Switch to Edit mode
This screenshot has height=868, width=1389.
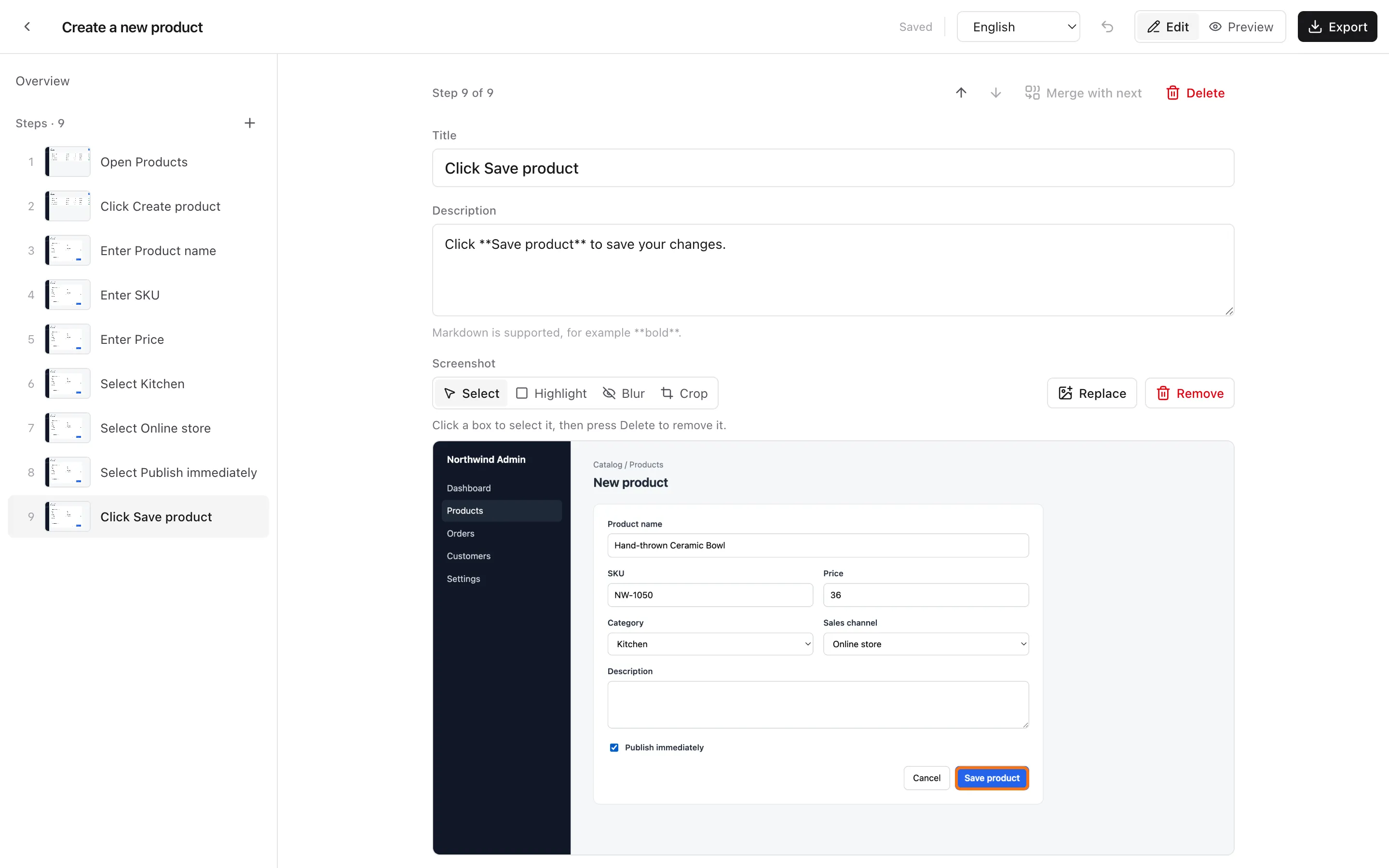point(1168,27)
